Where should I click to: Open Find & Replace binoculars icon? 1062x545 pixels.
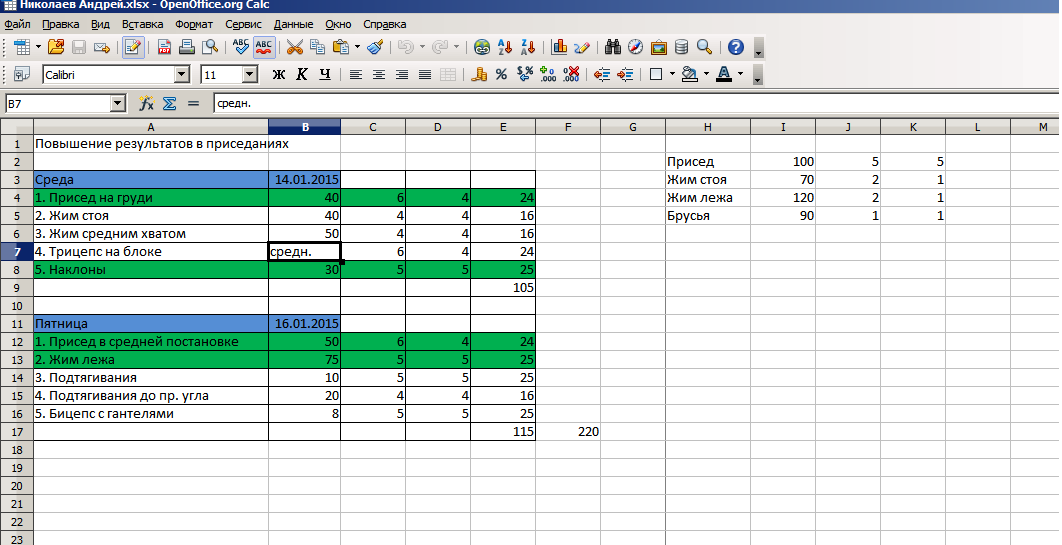613,47
